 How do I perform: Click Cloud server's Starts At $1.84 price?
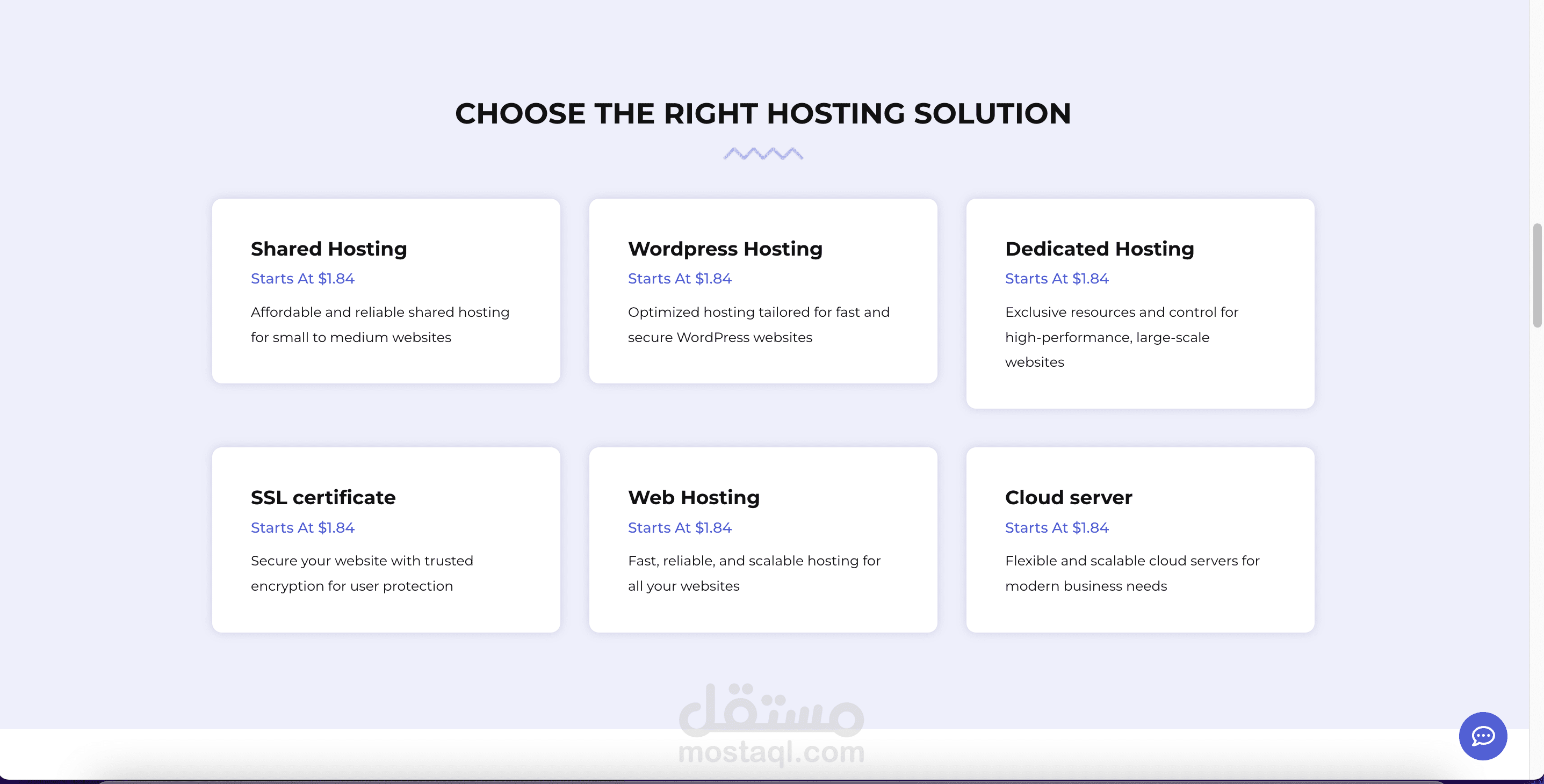[x=1056, y=528]
